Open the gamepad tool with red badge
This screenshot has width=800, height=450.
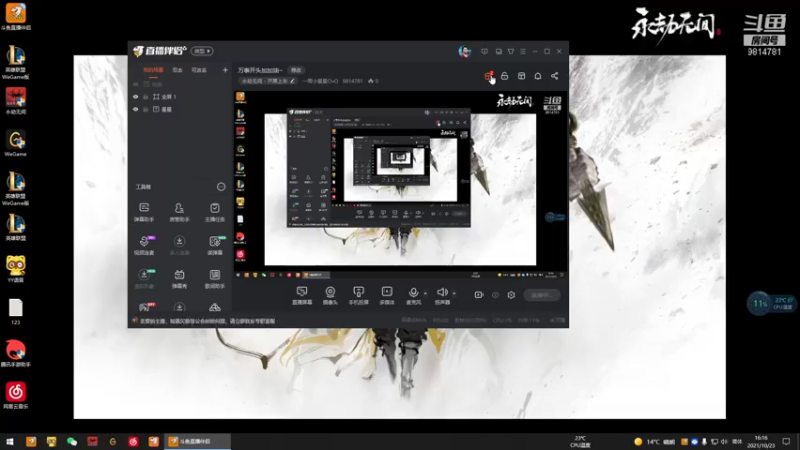pos(144,307)
